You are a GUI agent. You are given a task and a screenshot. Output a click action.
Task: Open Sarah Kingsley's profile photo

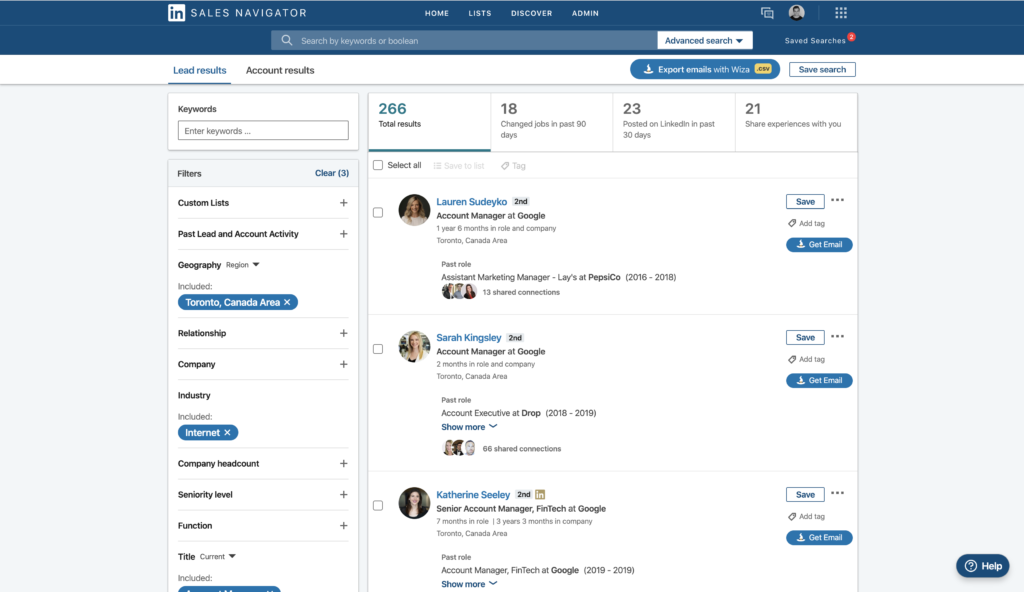pyautogui.click(x=414, y=346)
